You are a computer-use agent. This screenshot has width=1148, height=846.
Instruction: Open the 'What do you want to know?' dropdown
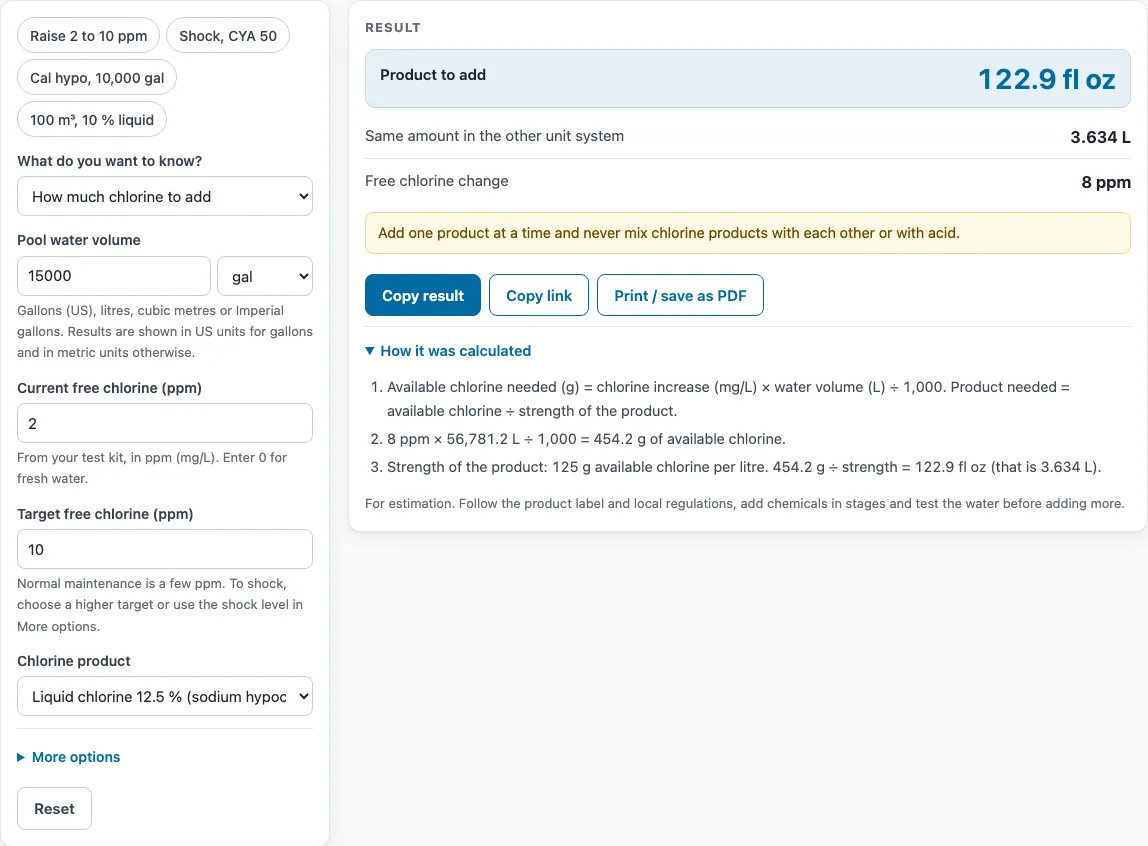pyautogui.click(x=165, y=196)
